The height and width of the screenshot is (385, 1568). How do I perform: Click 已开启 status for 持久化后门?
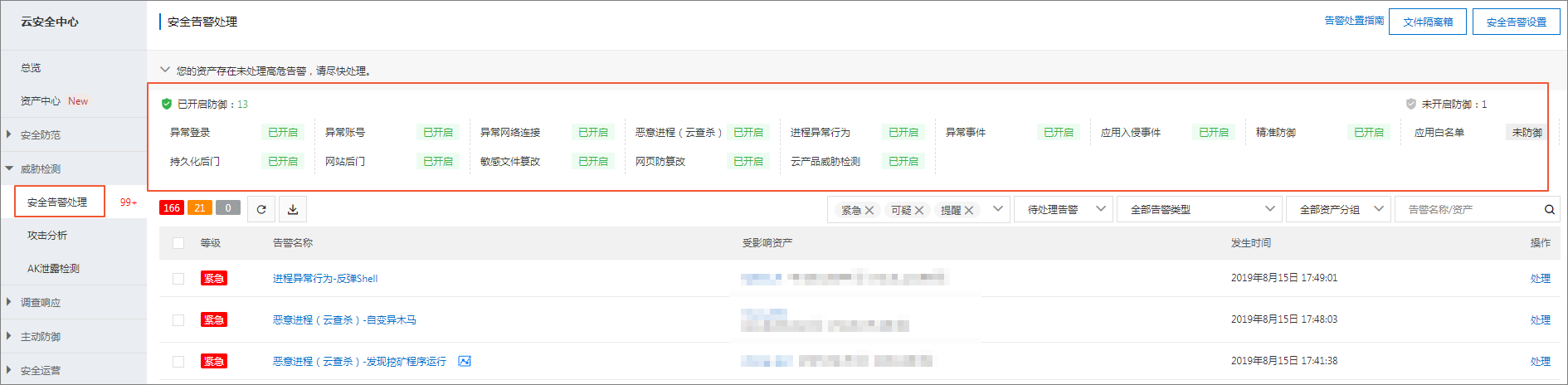[283, 161]
